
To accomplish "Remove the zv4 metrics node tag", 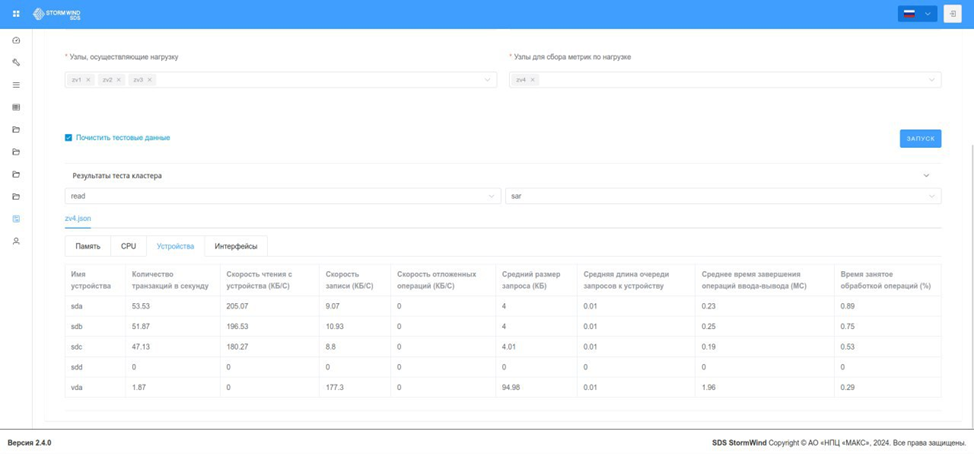I will (x=533, y=80).
